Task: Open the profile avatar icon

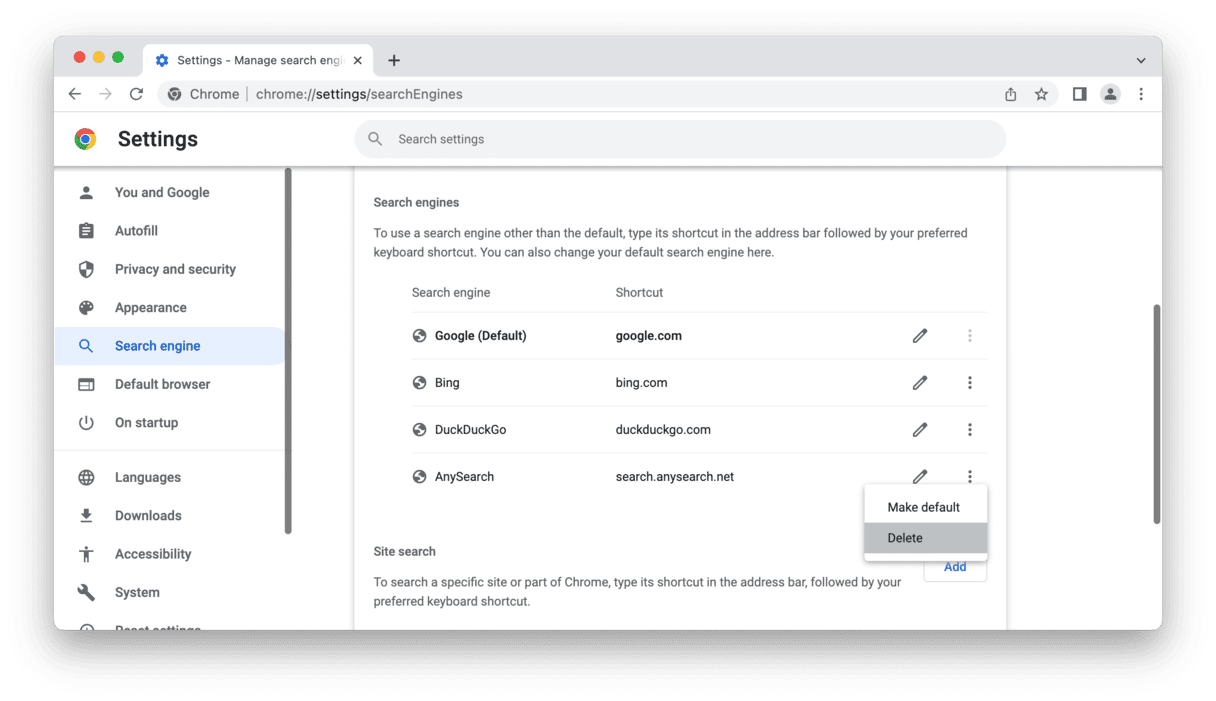Action: pyautogui.click(x=1110, y=94)
